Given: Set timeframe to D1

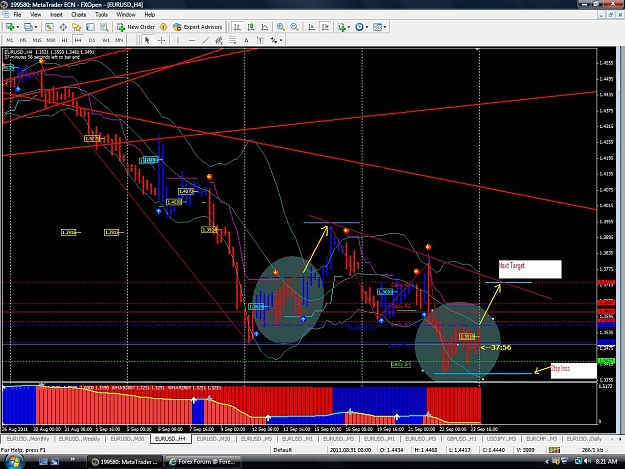Looking at the screenshot, I should point(92,40).
